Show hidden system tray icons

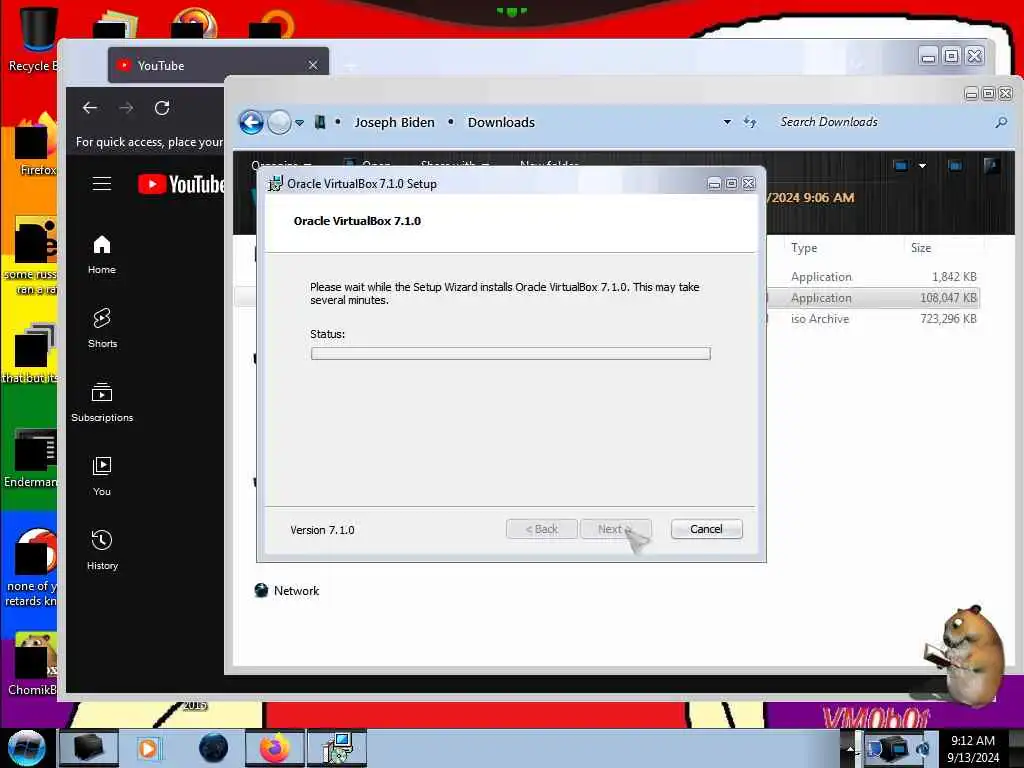click(850, 748)
